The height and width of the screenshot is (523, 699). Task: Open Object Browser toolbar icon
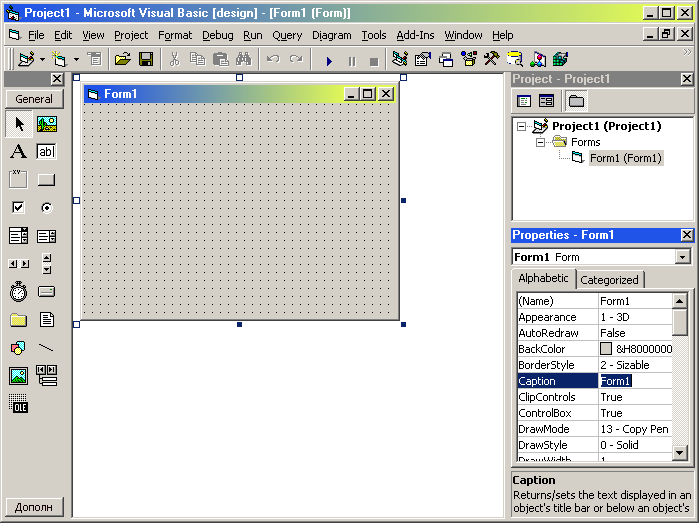(469, 59)
